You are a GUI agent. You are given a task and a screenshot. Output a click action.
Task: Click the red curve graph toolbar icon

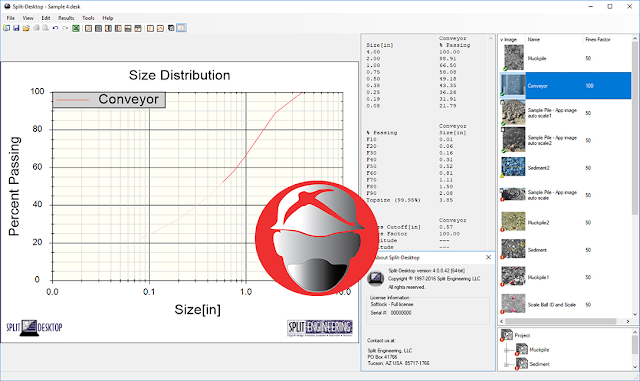pyautogui.click(x=160, y=28)
